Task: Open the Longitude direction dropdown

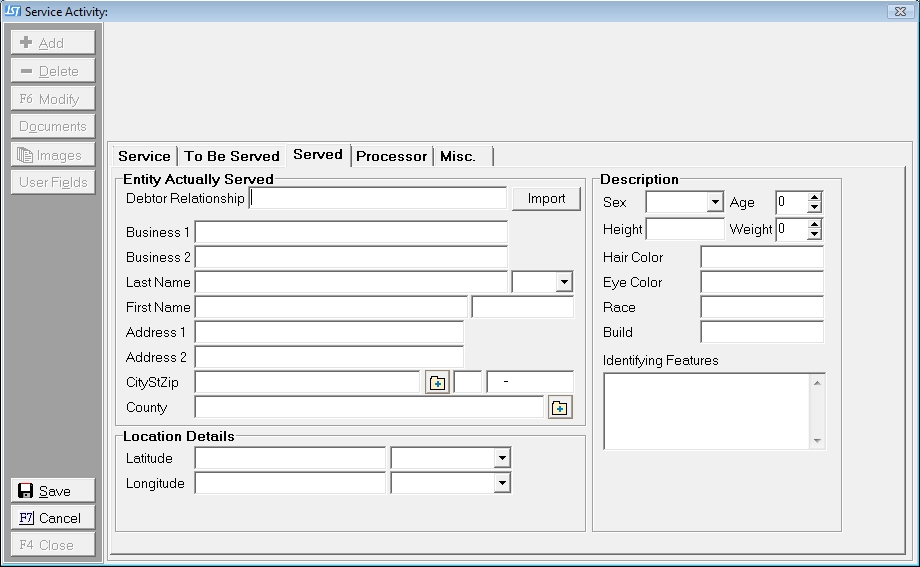Action: pos(502,484)
